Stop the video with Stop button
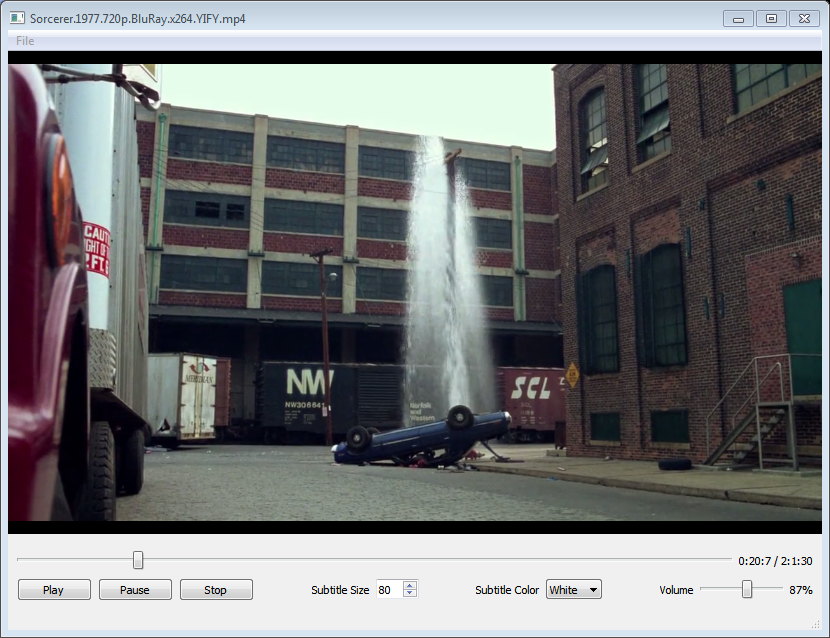830x638 pixels. 216,590
